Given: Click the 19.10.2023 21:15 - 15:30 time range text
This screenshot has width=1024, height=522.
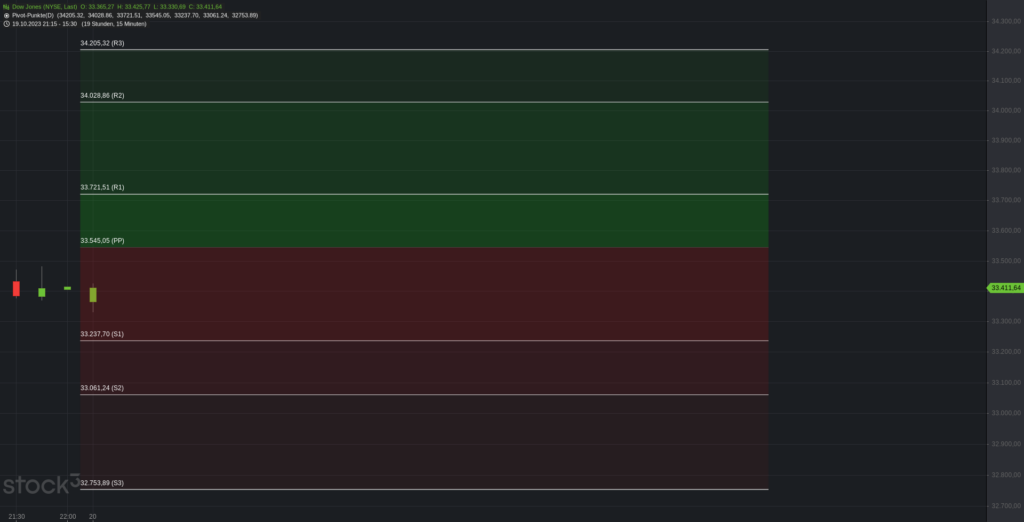Looking at the screenshot, I should pos(44,24).
